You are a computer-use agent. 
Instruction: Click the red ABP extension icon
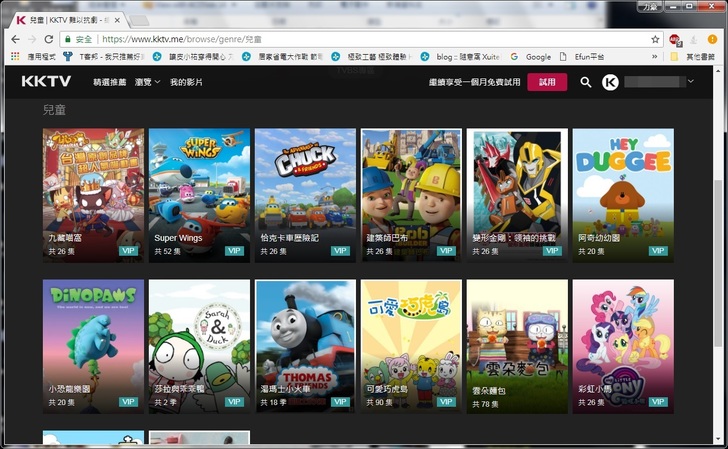click(675, 40)
